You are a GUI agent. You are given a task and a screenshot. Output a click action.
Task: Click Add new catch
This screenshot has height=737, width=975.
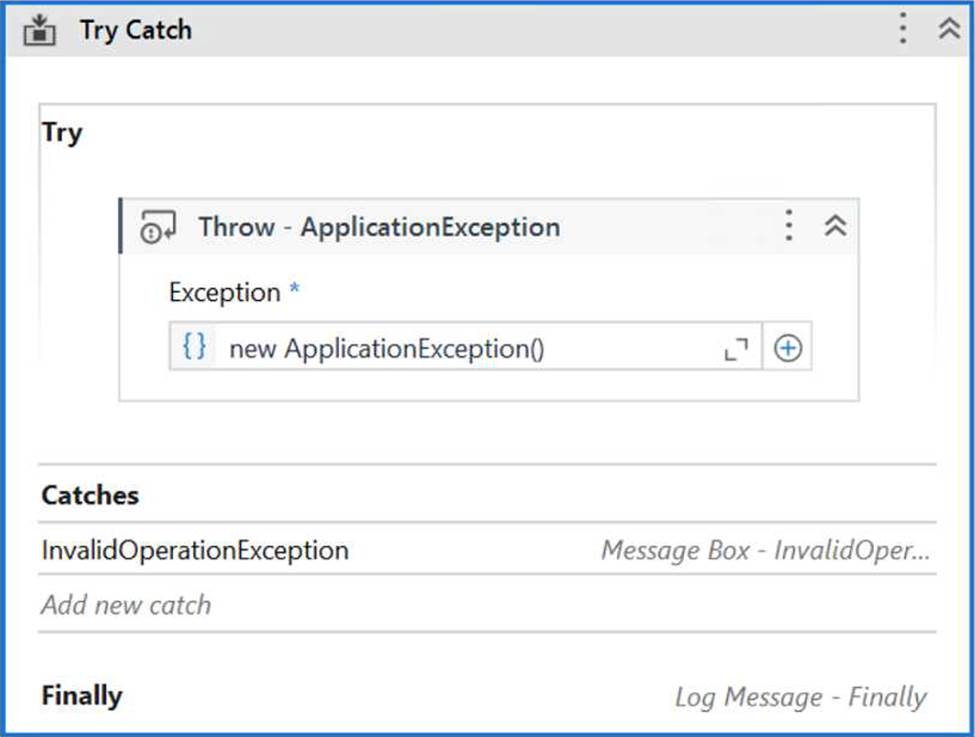coord(126,605)
